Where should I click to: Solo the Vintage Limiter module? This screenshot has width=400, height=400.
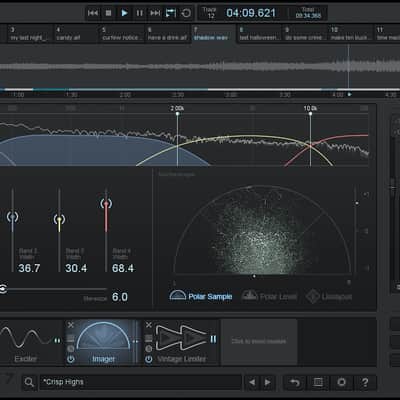click(149, 349)
